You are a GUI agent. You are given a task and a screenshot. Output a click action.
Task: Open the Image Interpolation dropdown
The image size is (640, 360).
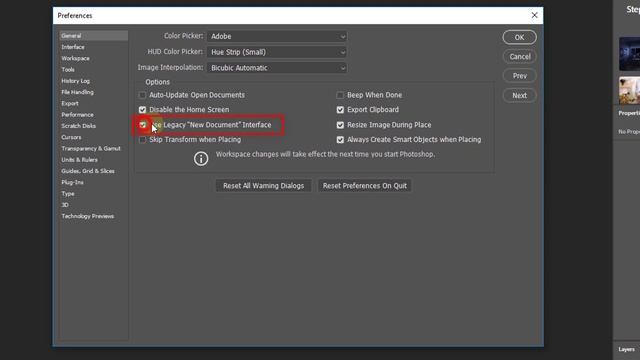pyautogui.click(x=277, y=68)
